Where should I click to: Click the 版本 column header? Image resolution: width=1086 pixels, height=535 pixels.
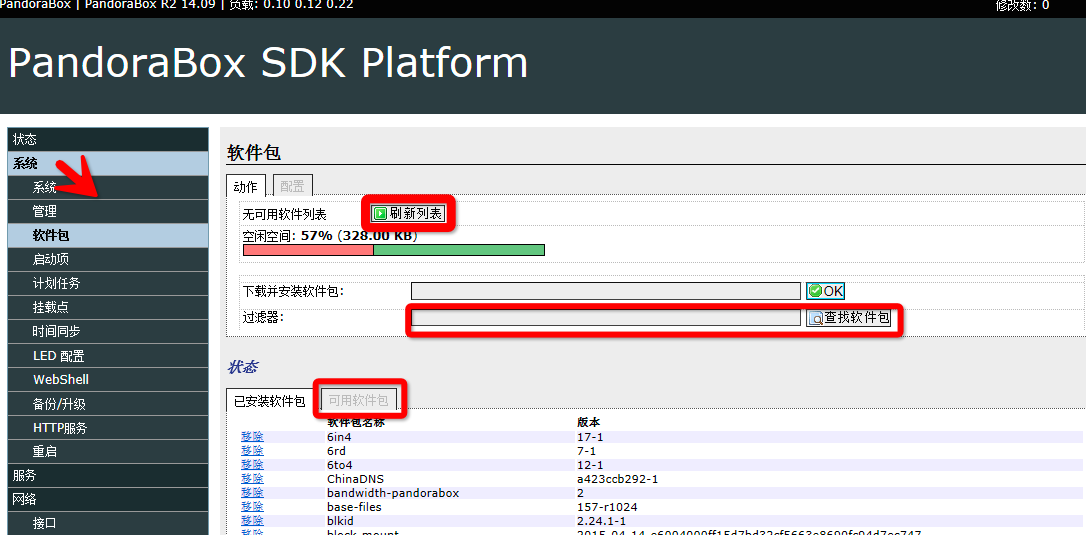tap(589, 422)
